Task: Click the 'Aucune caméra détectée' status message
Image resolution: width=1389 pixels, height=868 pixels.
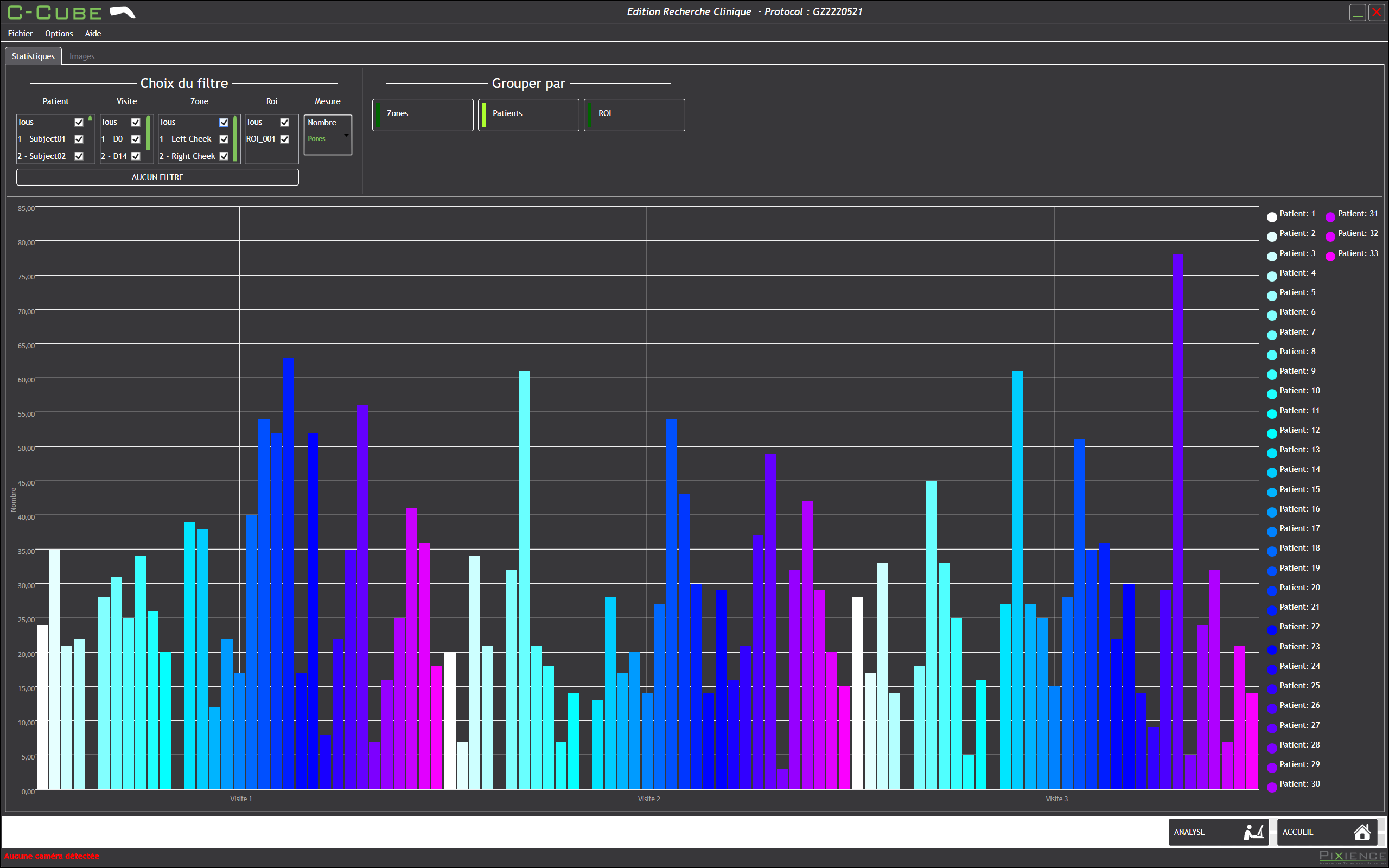Action: click(x=52, y=856)
